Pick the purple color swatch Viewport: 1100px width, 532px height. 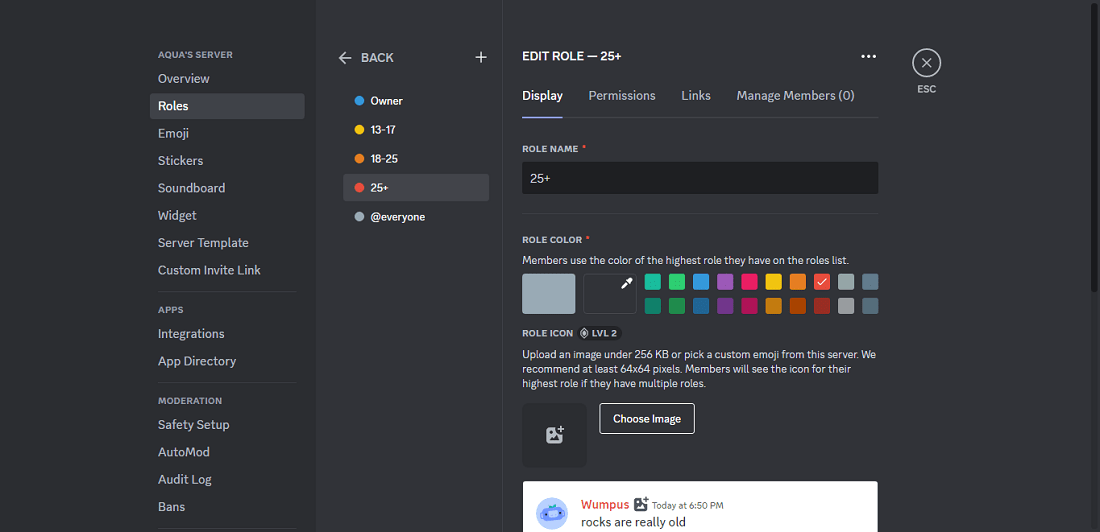725,281
